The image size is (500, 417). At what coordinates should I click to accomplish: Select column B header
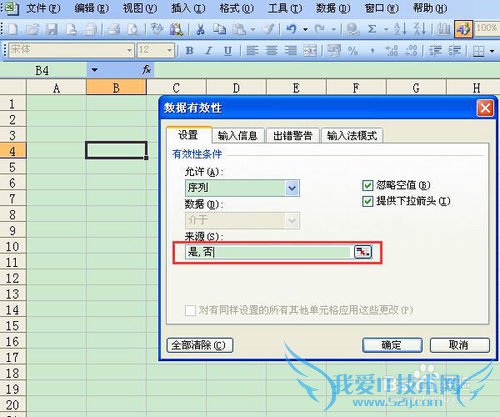point(116,88)
